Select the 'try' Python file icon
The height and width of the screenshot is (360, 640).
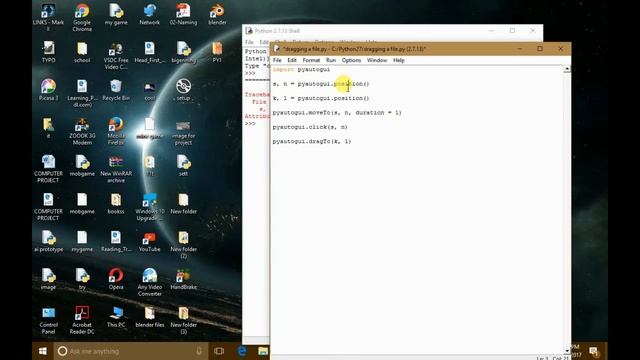tap(82, 279)
